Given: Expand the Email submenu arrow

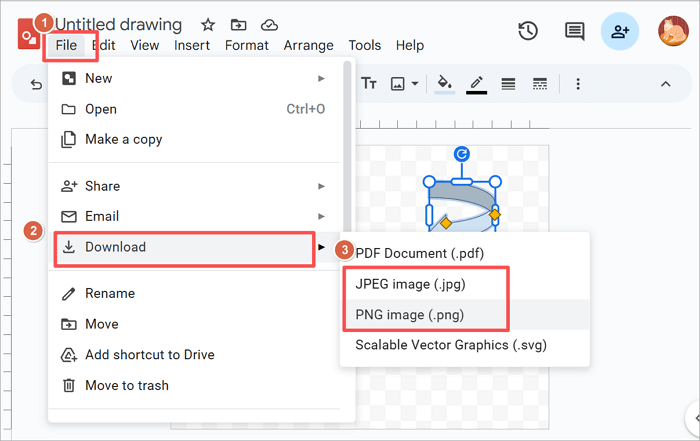Looking at the screenshot, I should [321, 216].
